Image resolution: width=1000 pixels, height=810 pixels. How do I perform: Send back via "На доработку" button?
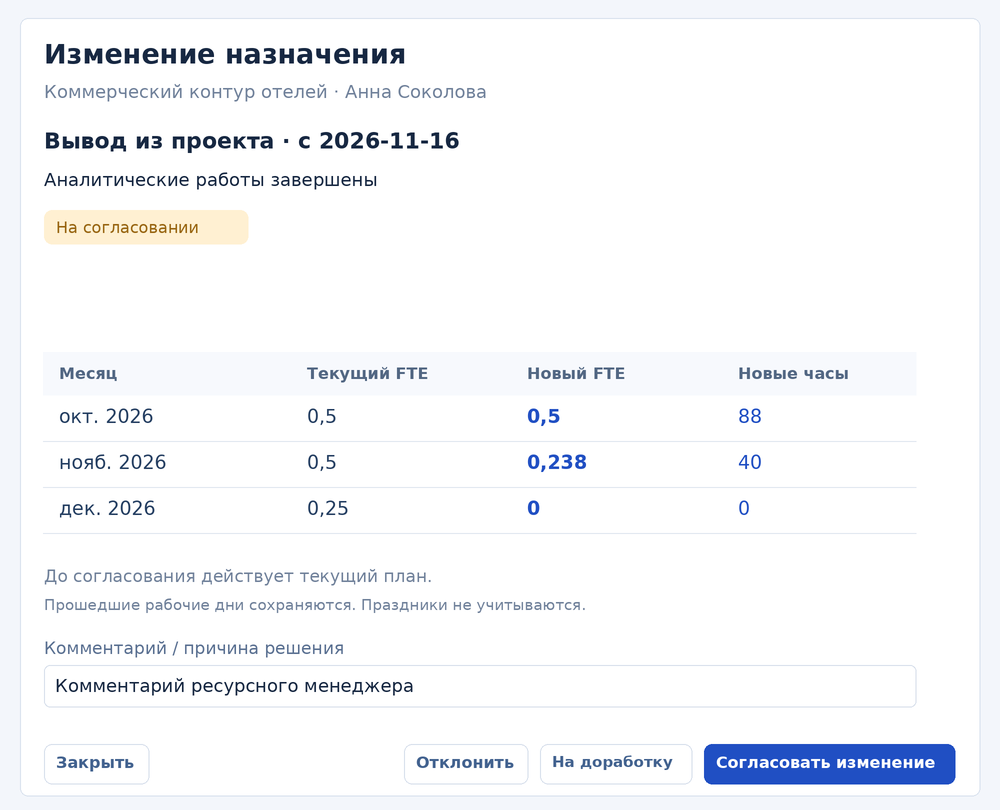(x=615, y=763)
